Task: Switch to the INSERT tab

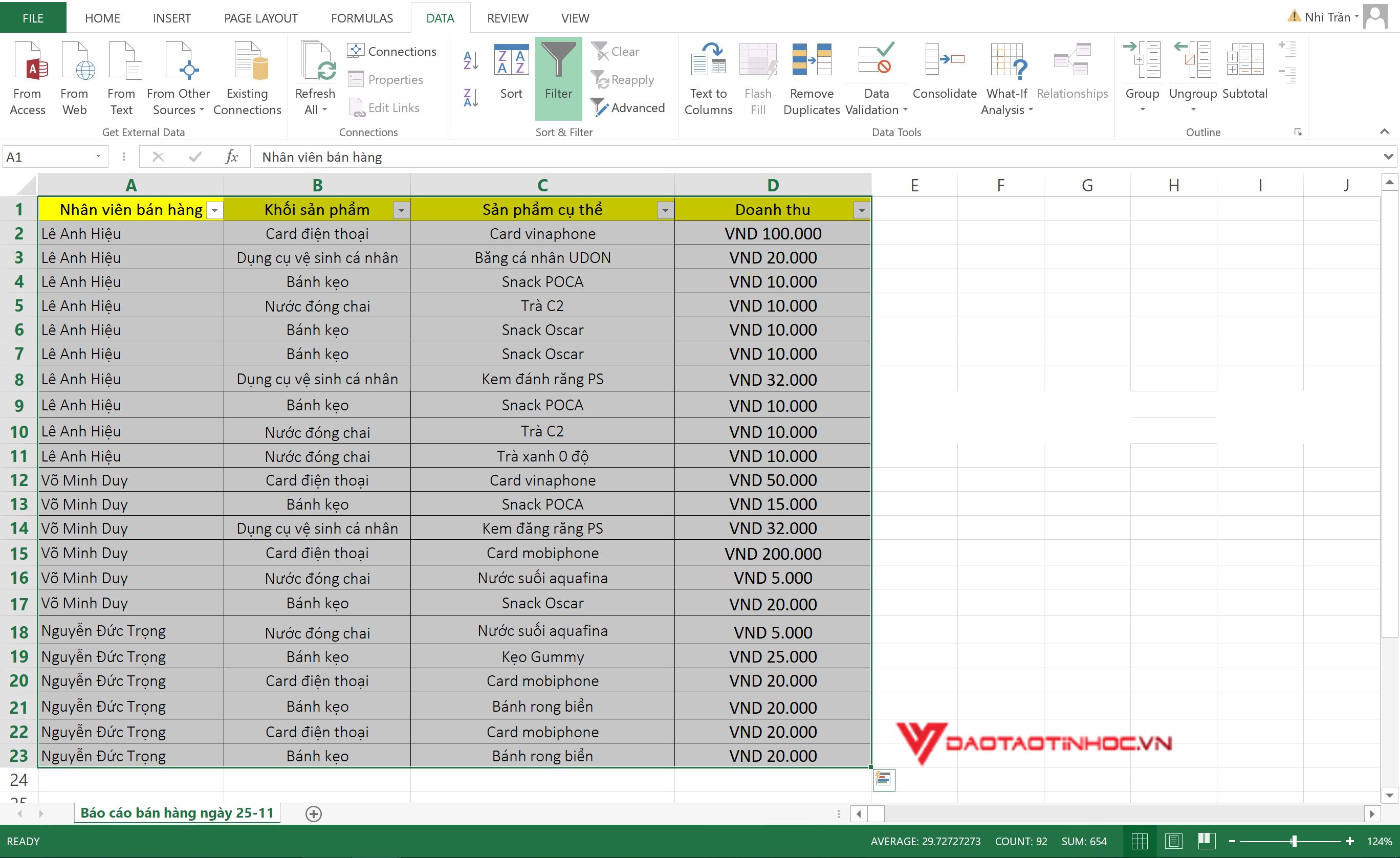Action: pos(171,18)
